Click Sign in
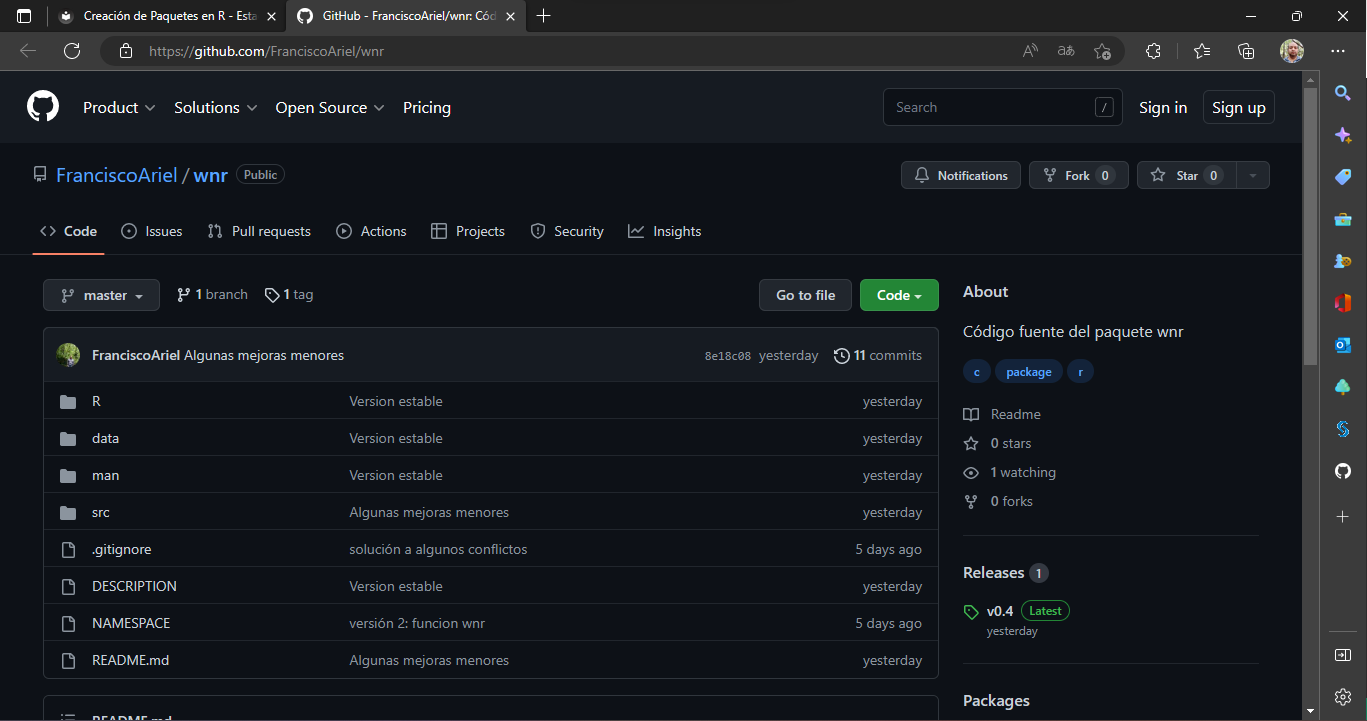This screenshot has height=721, width=1367. pos(1163,107)
